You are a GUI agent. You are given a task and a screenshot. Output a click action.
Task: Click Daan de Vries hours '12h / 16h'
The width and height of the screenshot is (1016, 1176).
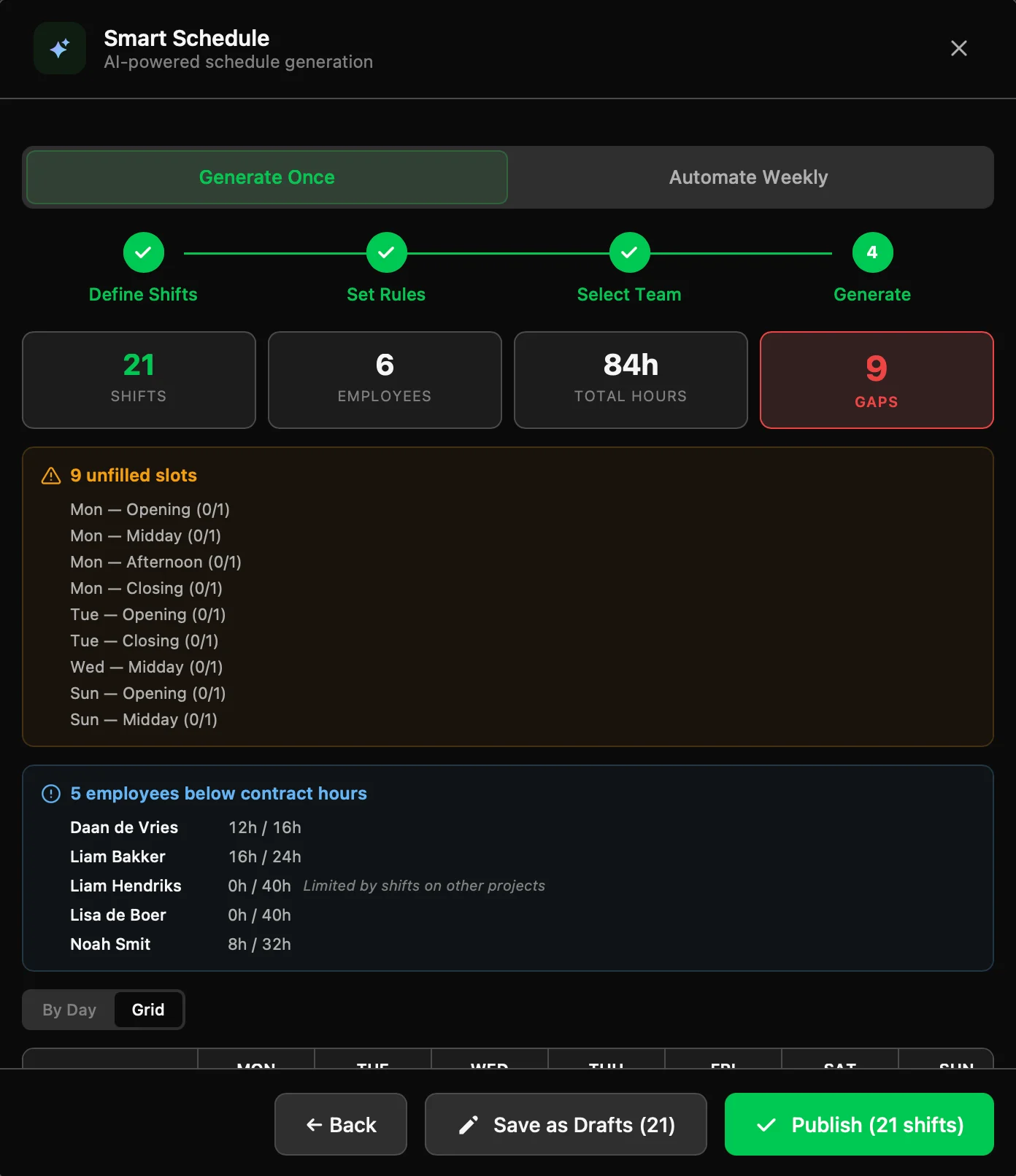tap(264, 827)
